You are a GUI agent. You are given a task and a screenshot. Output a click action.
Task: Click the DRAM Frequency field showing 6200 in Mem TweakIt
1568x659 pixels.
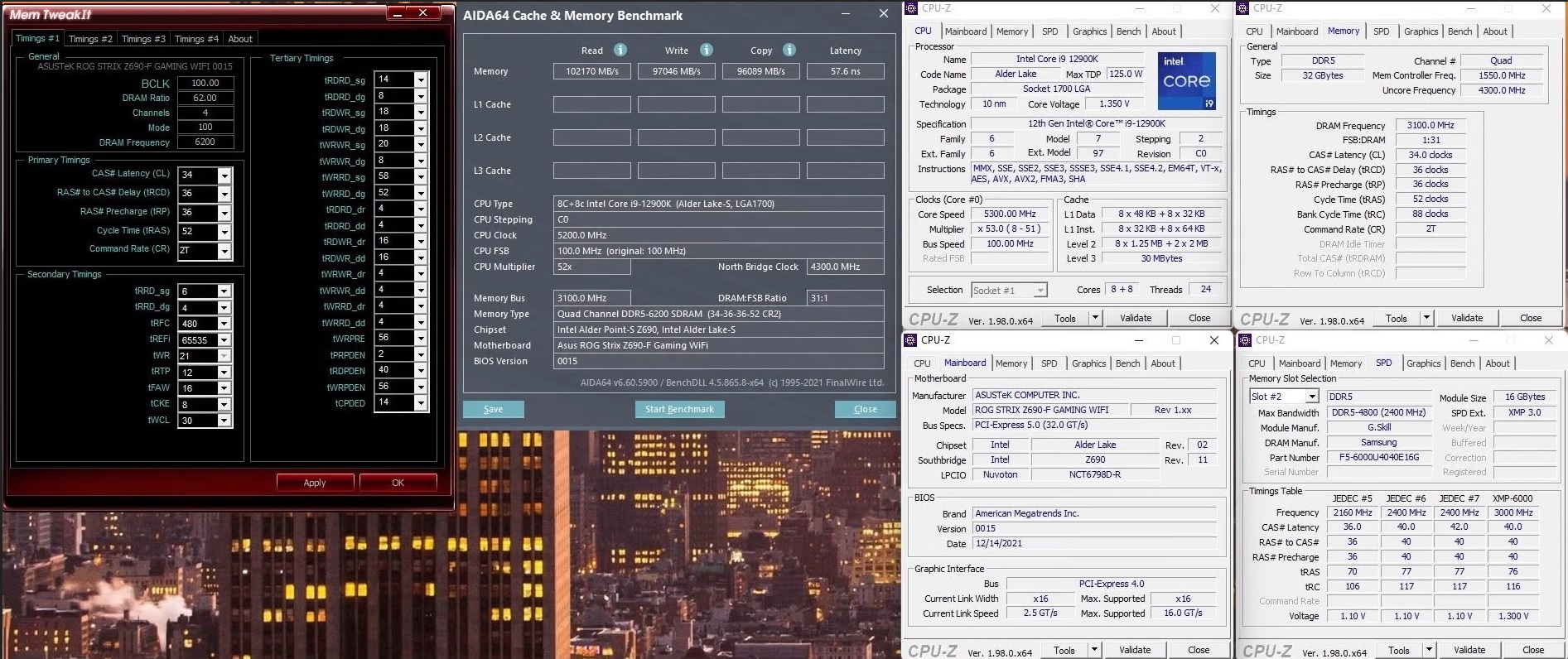[x=205, y=142]
